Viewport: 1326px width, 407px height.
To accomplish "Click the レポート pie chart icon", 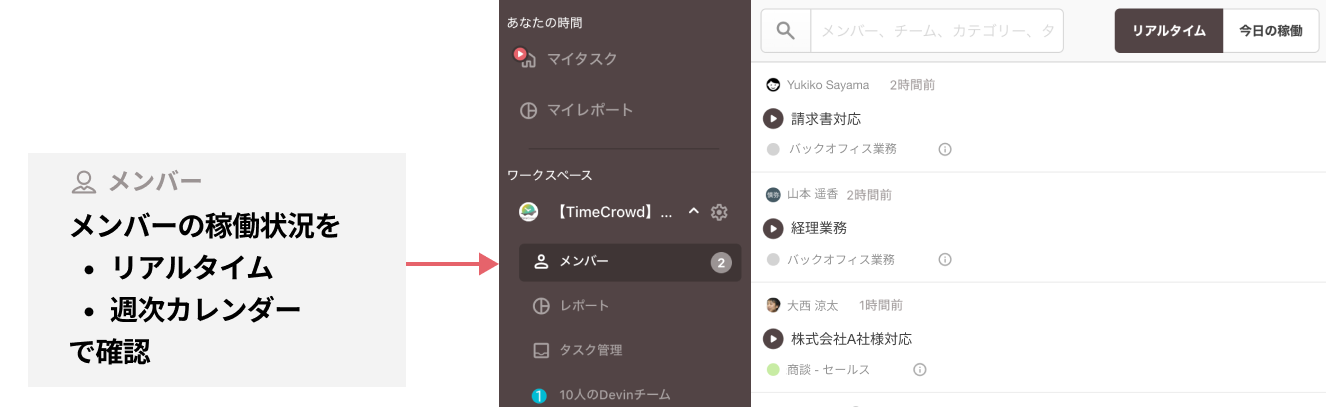I will tap(541, 306).
